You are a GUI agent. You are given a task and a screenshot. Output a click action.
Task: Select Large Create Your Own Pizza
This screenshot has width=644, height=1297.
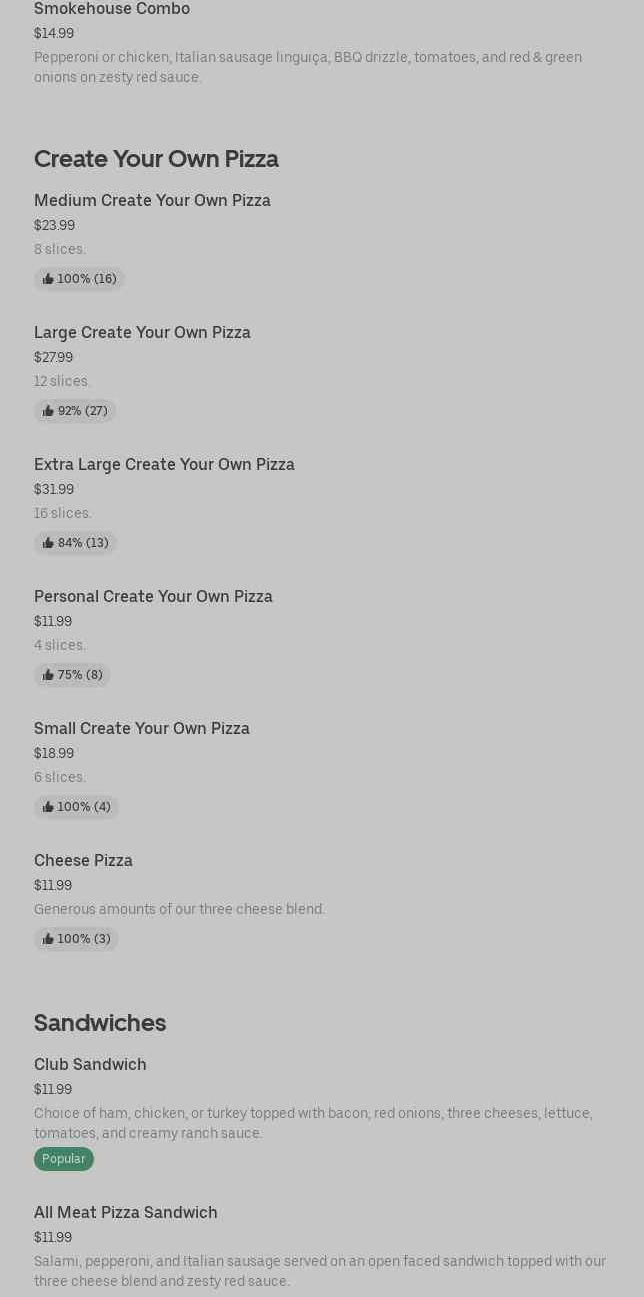(142, 332)
